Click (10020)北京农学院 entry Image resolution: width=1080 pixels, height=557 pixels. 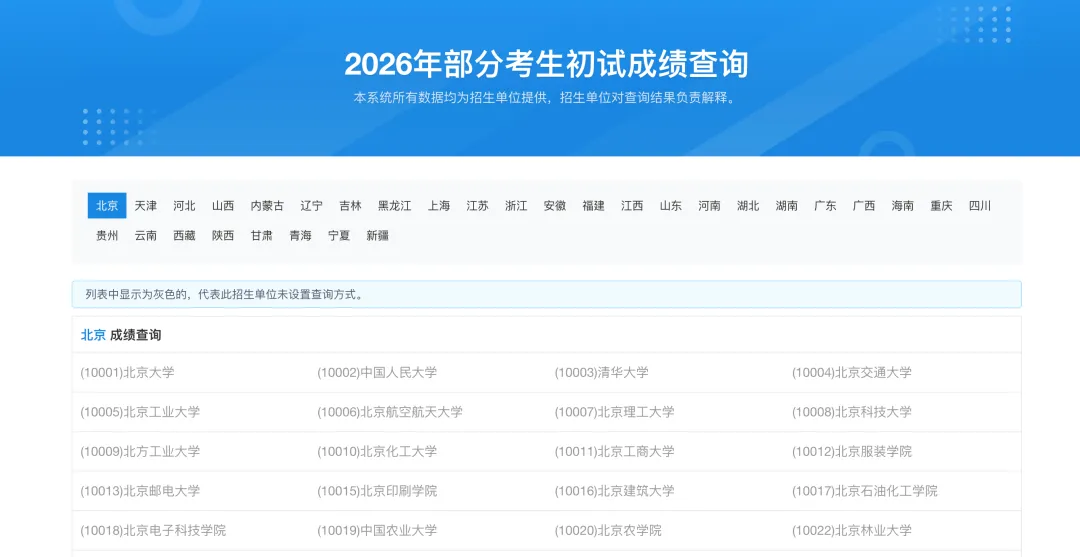pos(608,530)
